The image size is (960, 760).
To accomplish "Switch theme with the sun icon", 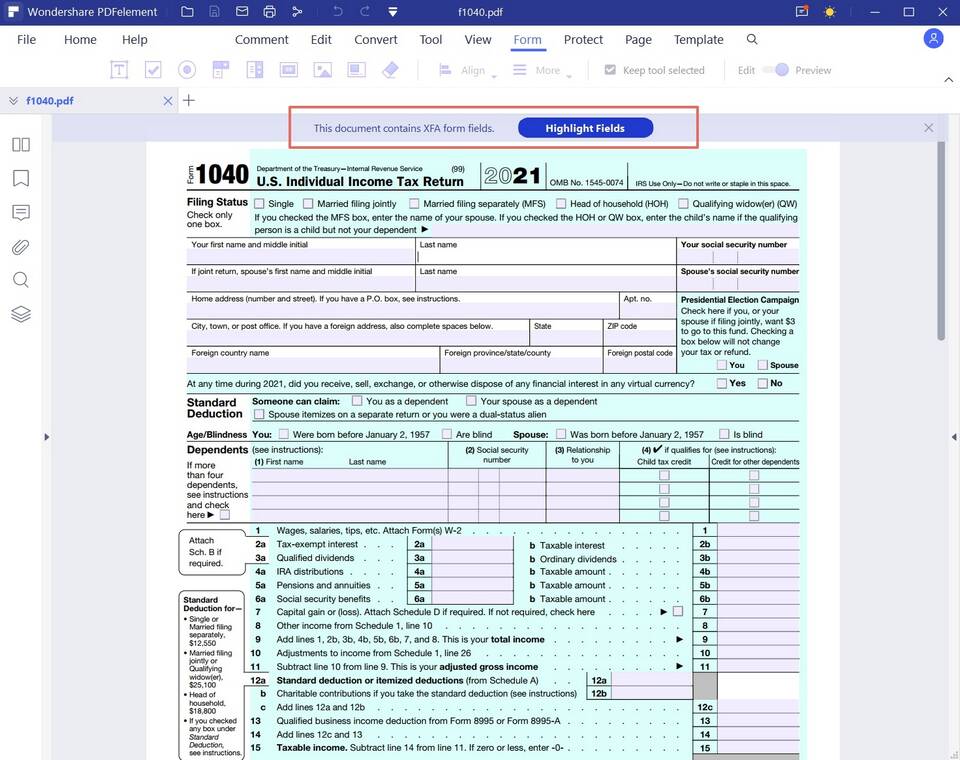I will [830, 12].
